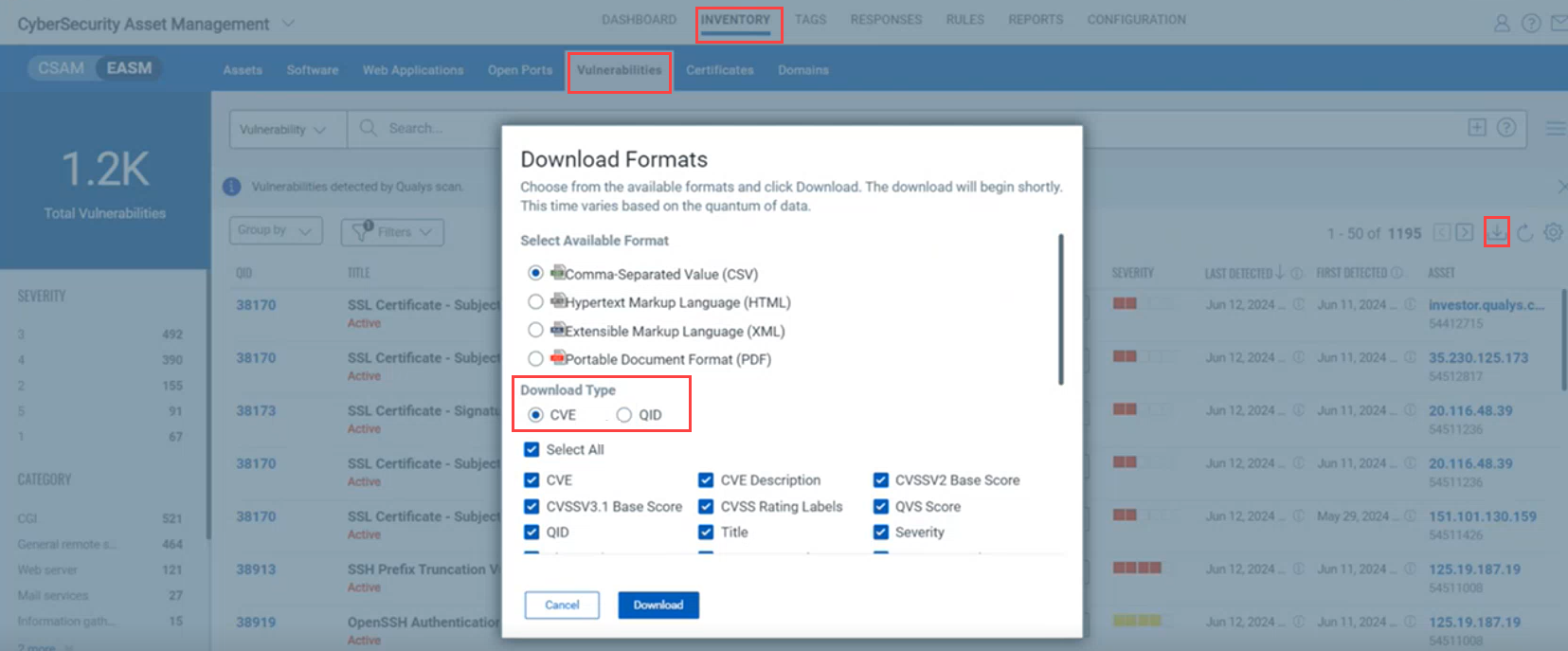This screenshot has height=651, width=1568.
Task: Open the RULES menu
Action: click(x=964, y=20)
